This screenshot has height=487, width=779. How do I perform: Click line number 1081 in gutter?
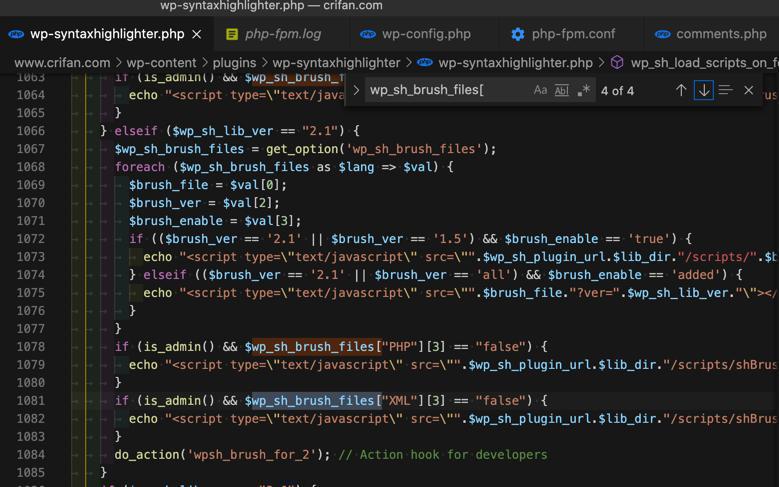pyautogui.click(x=31, y=401)
